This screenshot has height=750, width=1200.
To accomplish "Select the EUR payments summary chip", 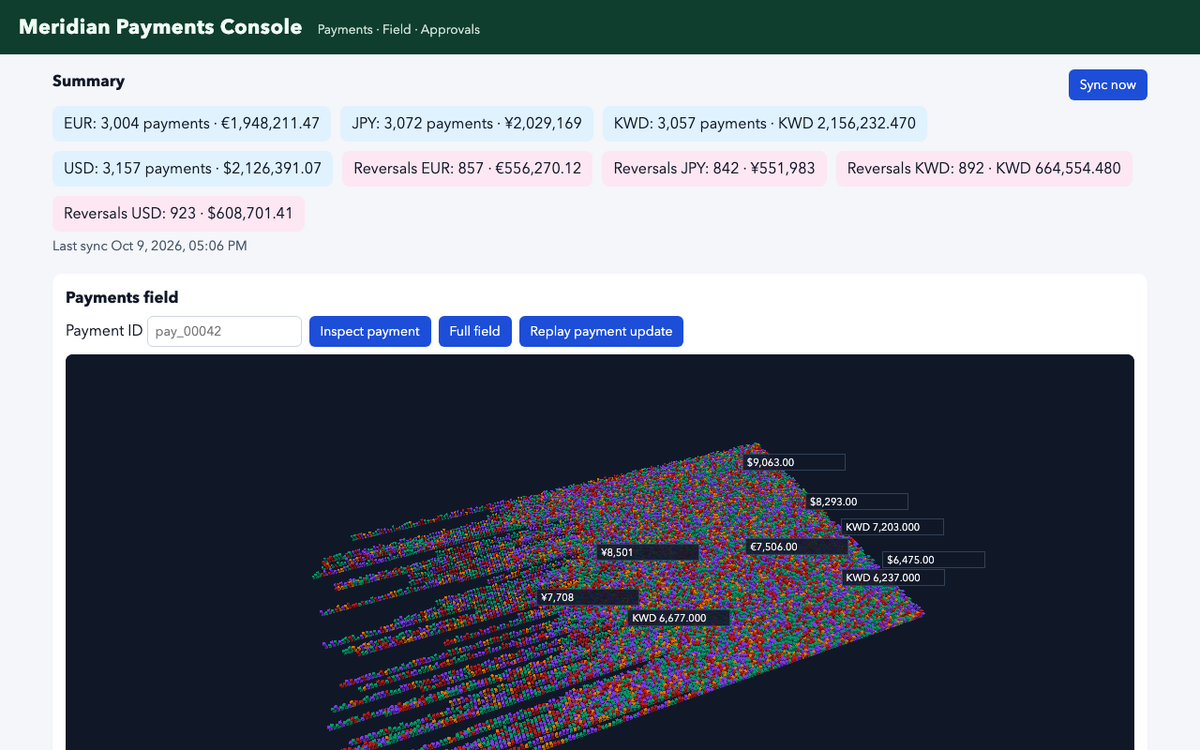I will (x=192, y=123).
